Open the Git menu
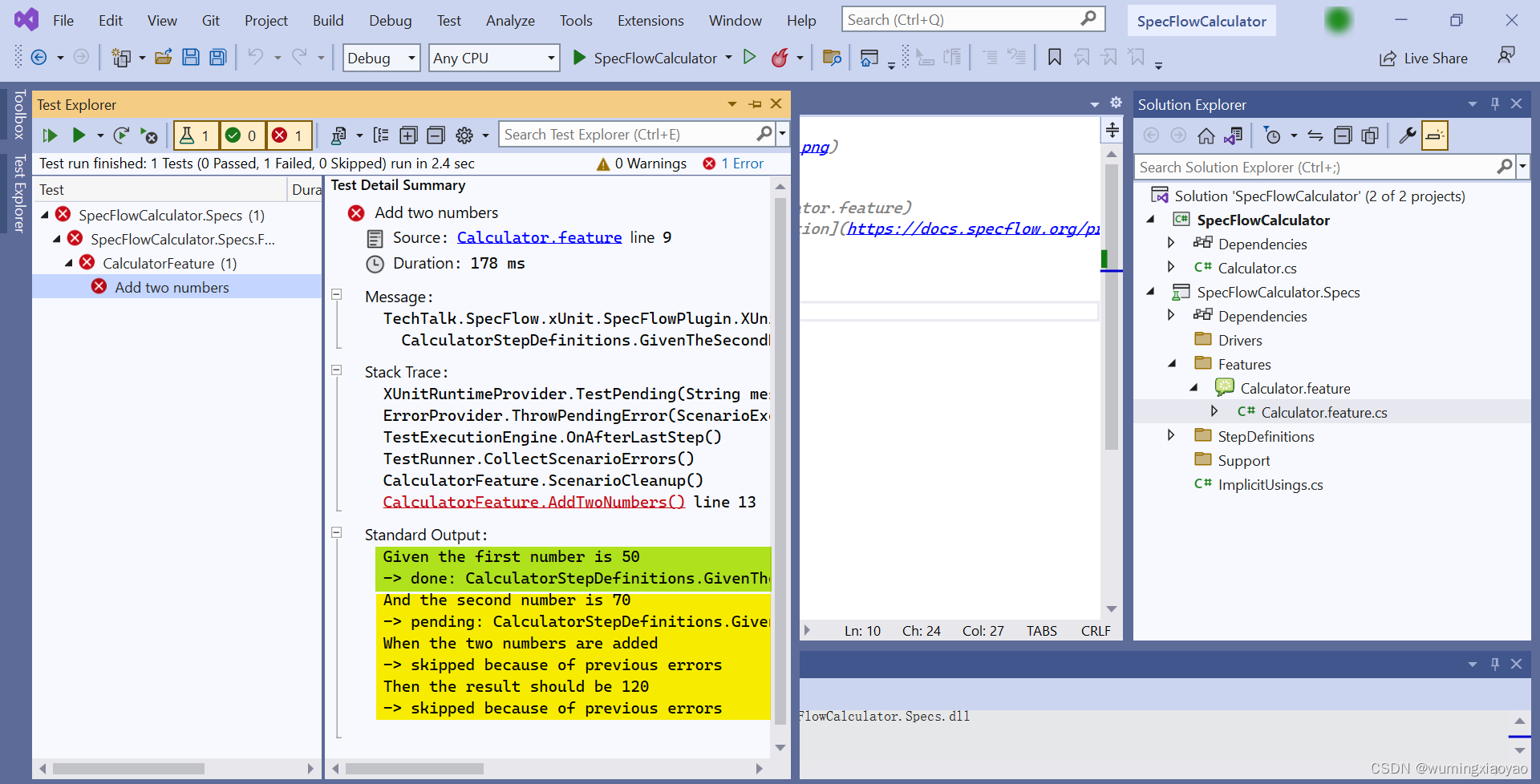The image size is (1540, 784). coord(211,21)
